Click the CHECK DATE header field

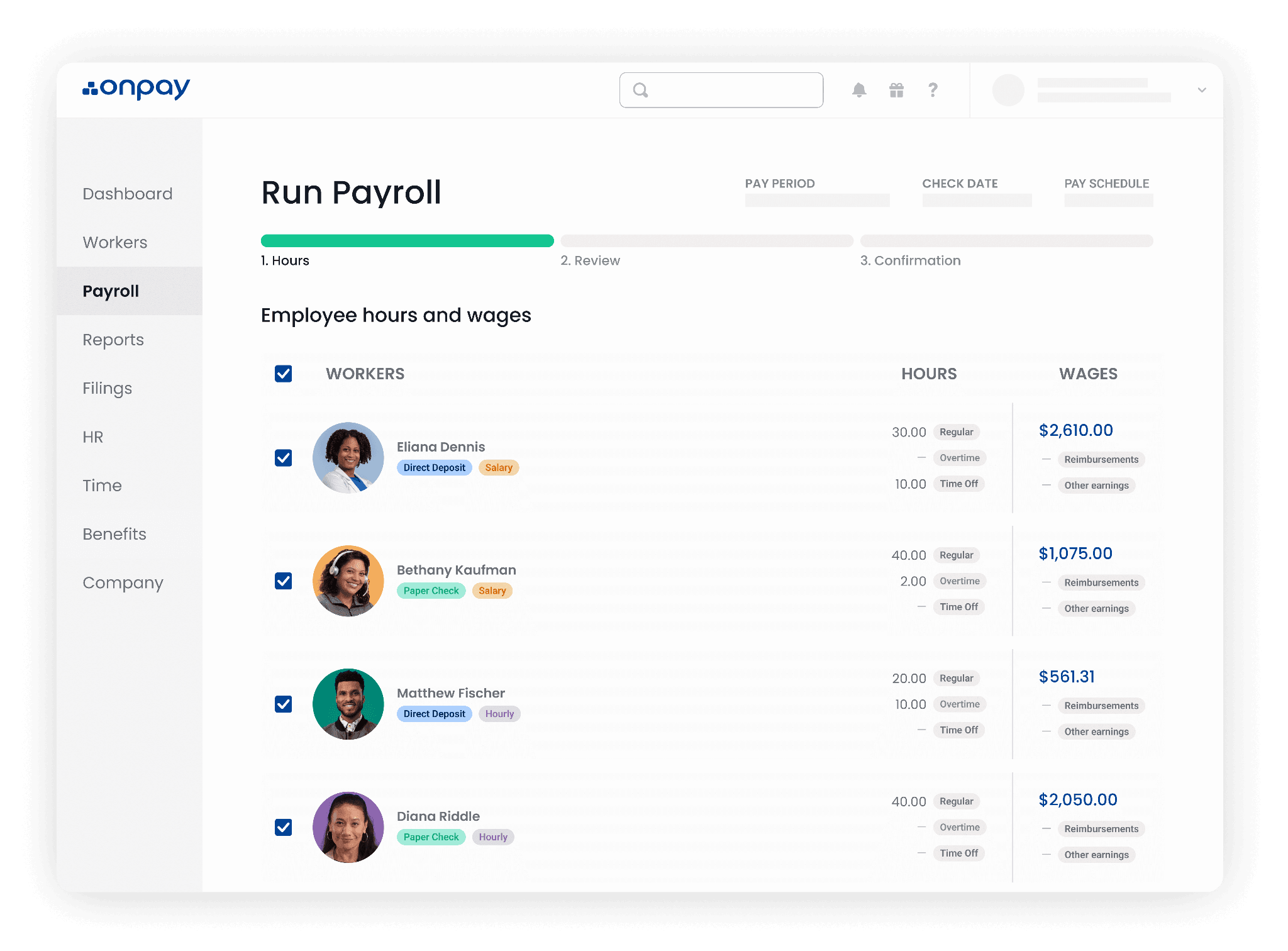[977, 201]
